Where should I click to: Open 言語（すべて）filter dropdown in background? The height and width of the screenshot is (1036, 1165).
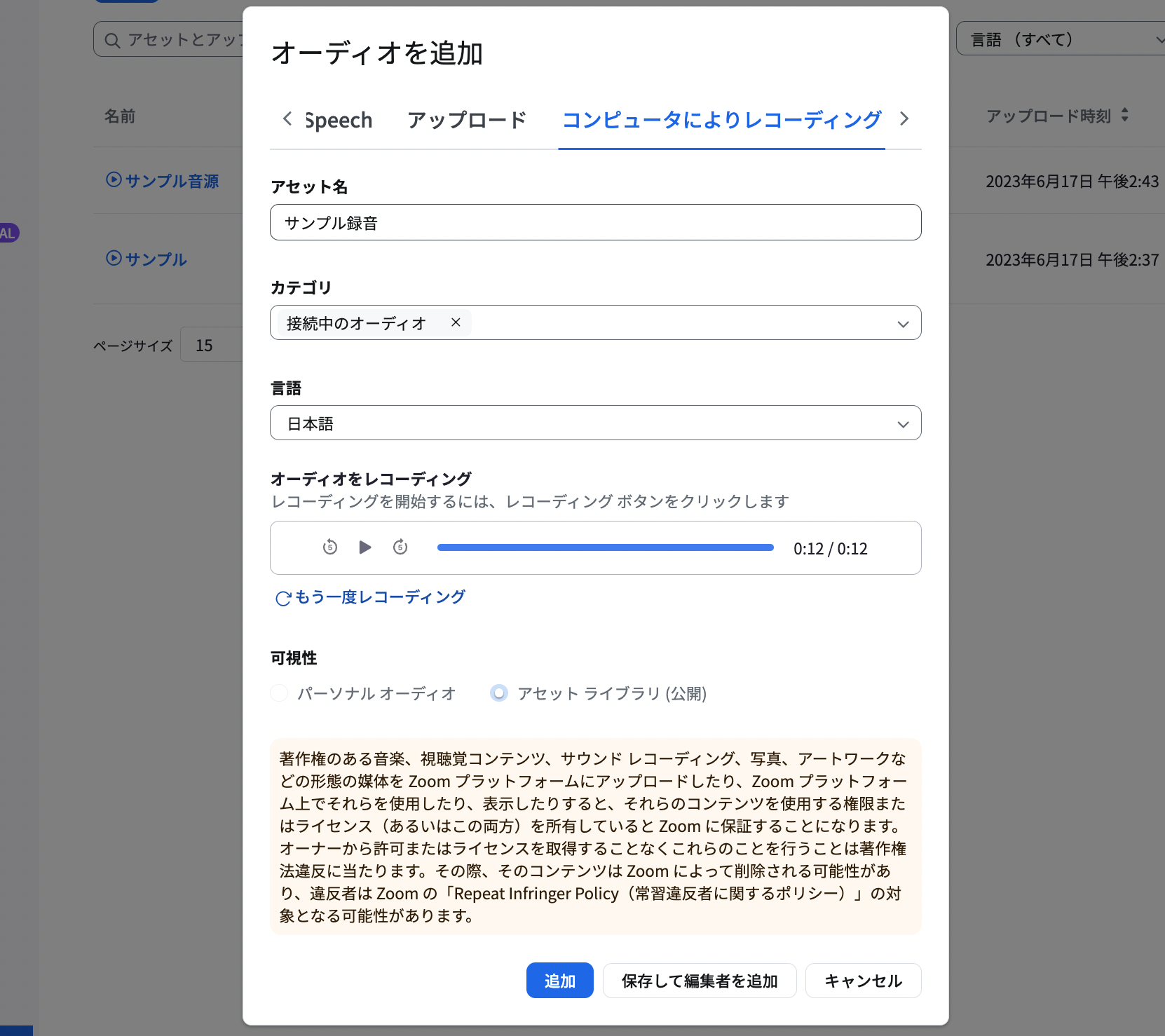tap(1061, 39)
